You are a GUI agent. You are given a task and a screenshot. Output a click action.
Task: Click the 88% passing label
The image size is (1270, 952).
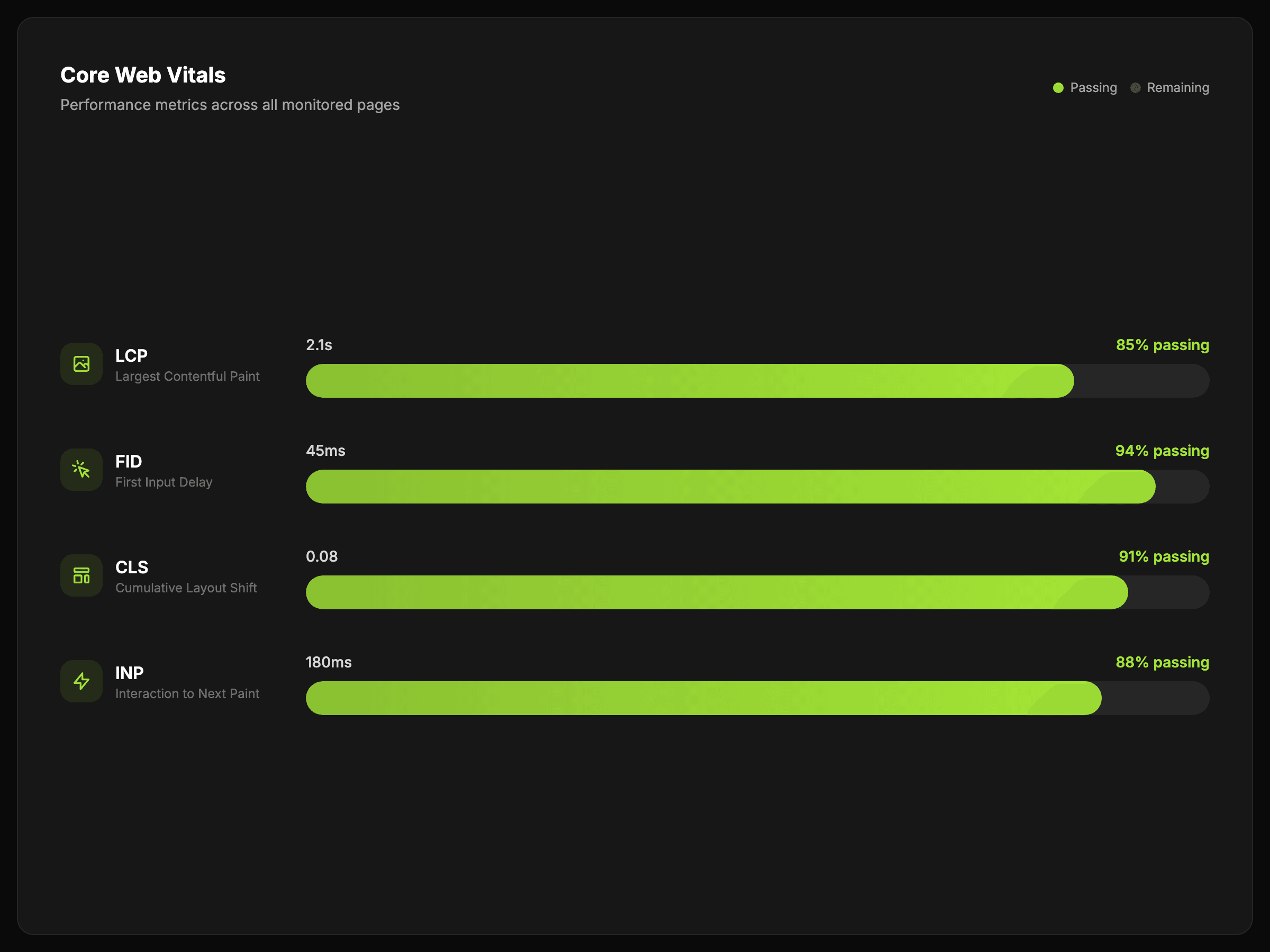[x=1162, y=662]
